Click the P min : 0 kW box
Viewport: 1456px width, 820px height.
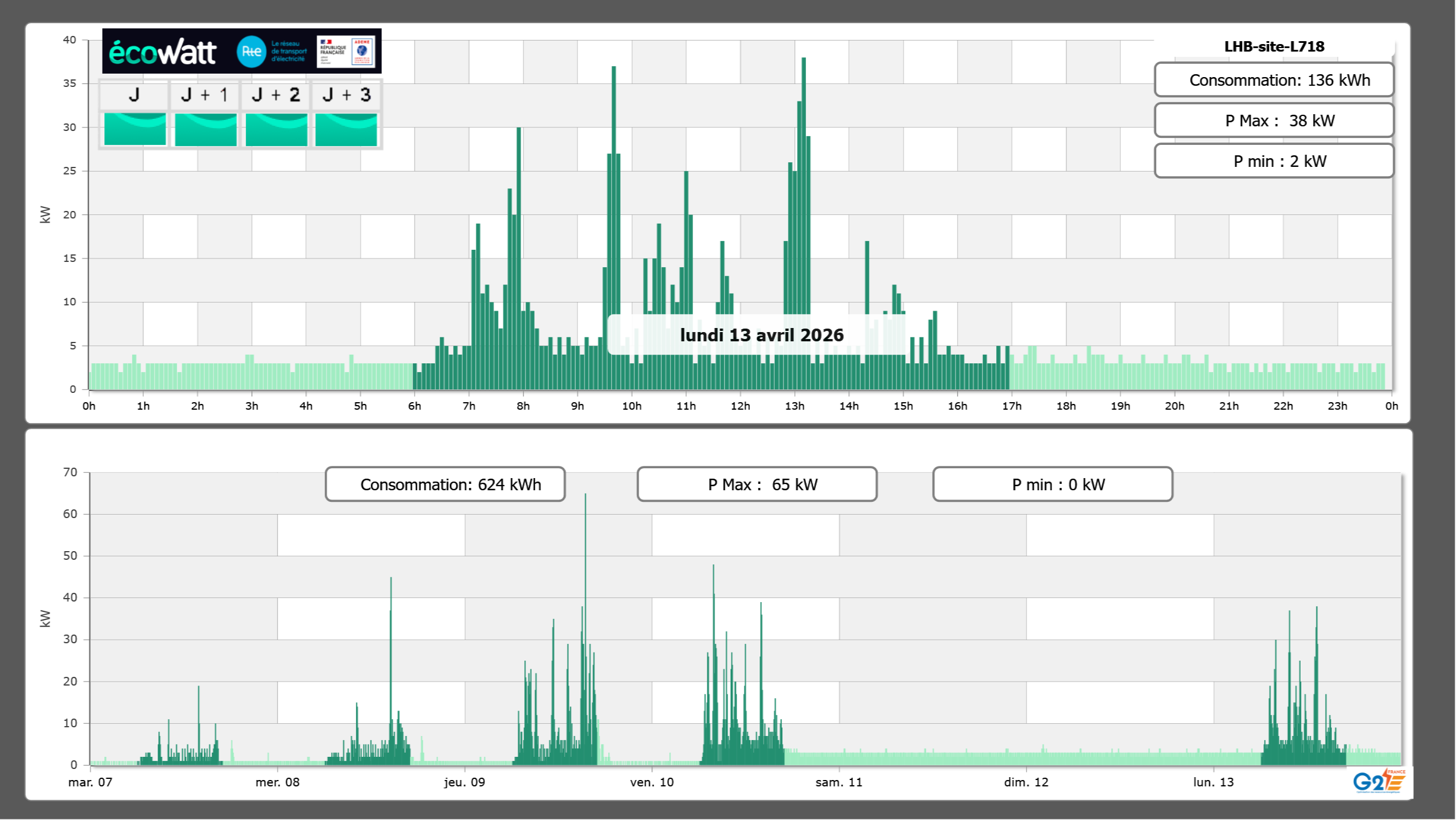1052,484
